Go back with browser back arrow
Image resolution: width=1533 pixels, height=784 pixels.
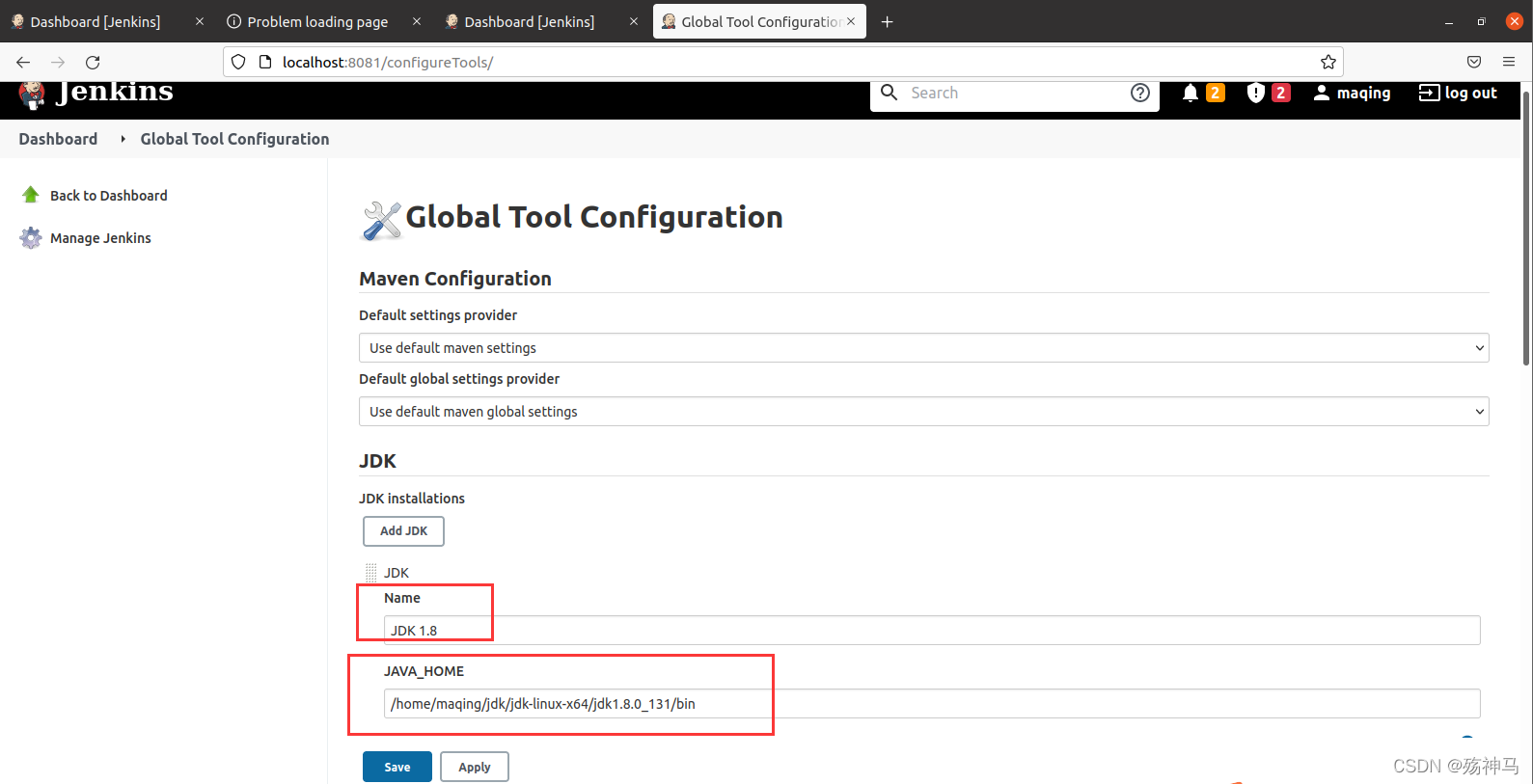[23, 62]
